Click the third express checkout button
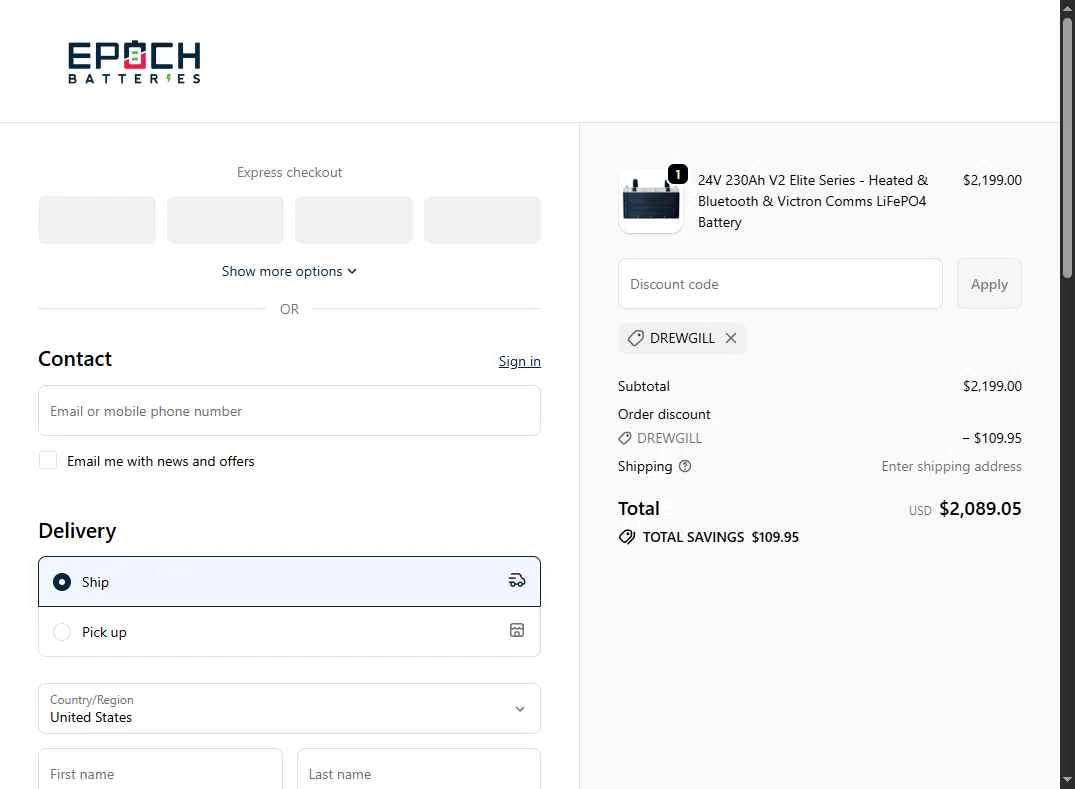This screenshot has width=1075, height=789. click(x=354, y=220)
